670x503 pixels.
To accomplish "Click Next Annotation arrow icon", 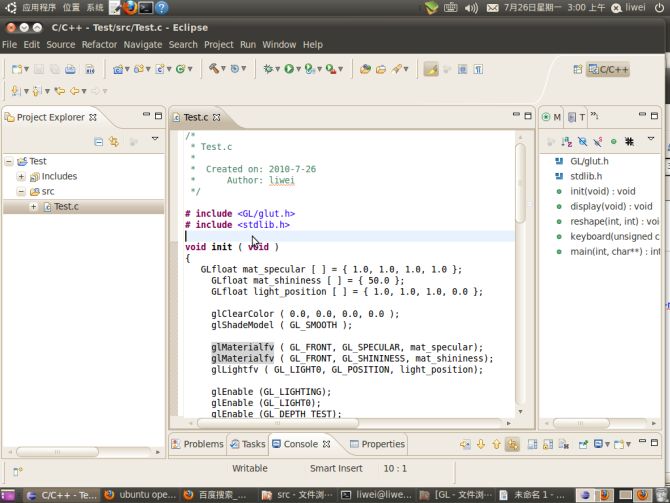I will coord(15,91).
